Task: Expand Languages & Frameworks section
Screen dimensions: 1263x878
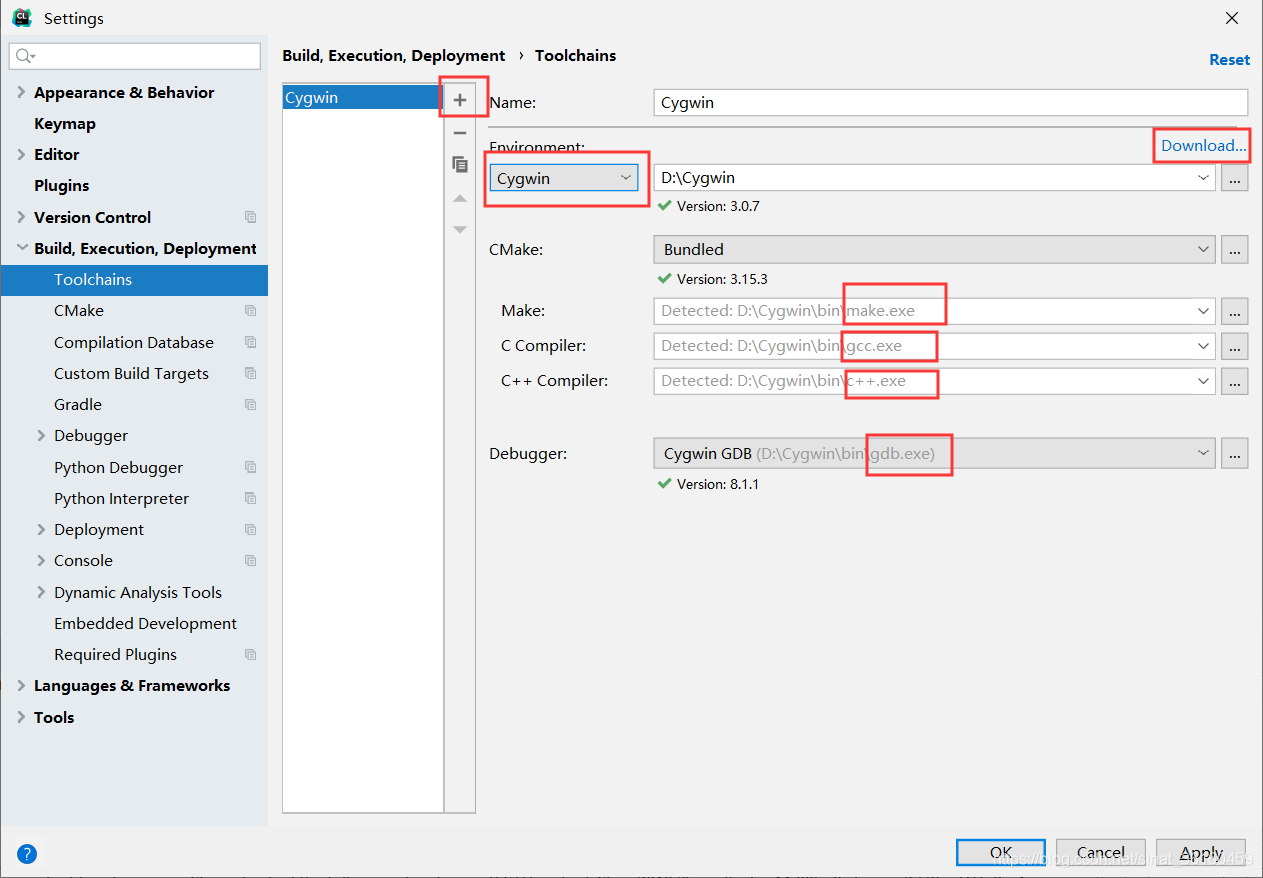Action: coord(21,685)
